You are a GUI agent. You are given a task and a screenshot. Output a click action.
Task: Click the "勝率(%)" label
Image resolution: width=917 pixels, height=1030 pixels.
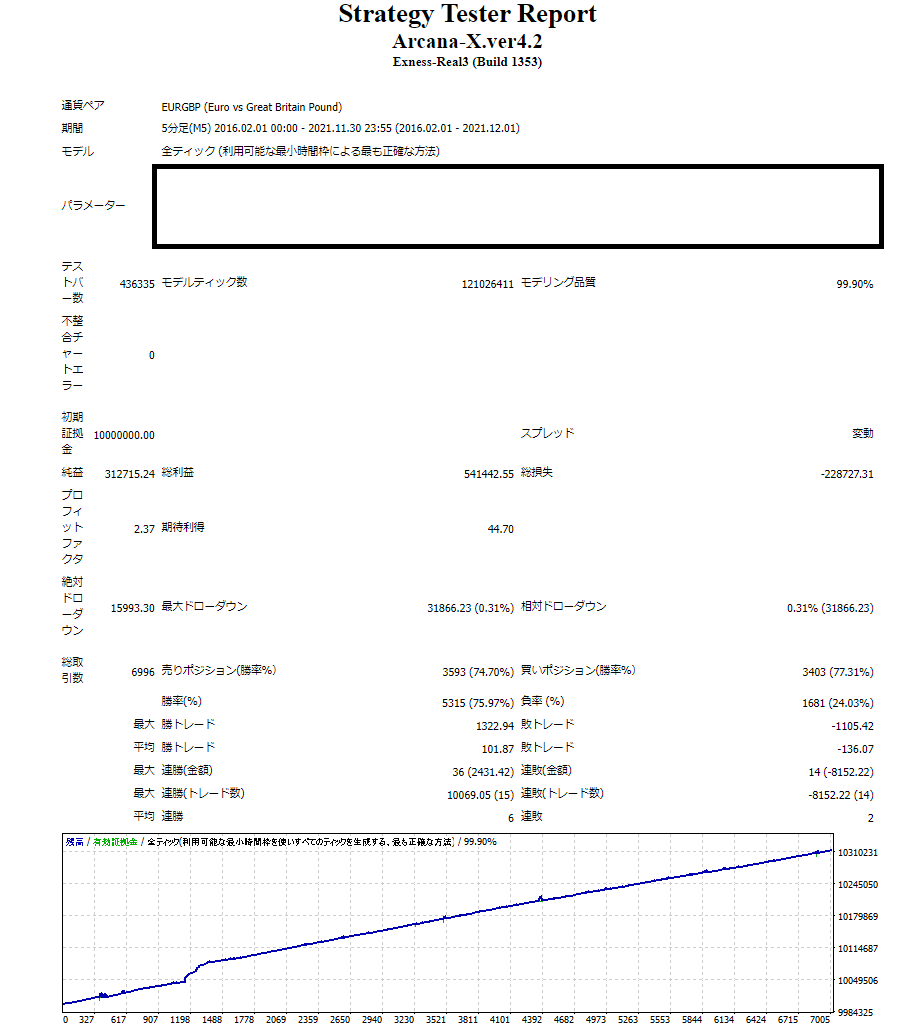point(181,701)
